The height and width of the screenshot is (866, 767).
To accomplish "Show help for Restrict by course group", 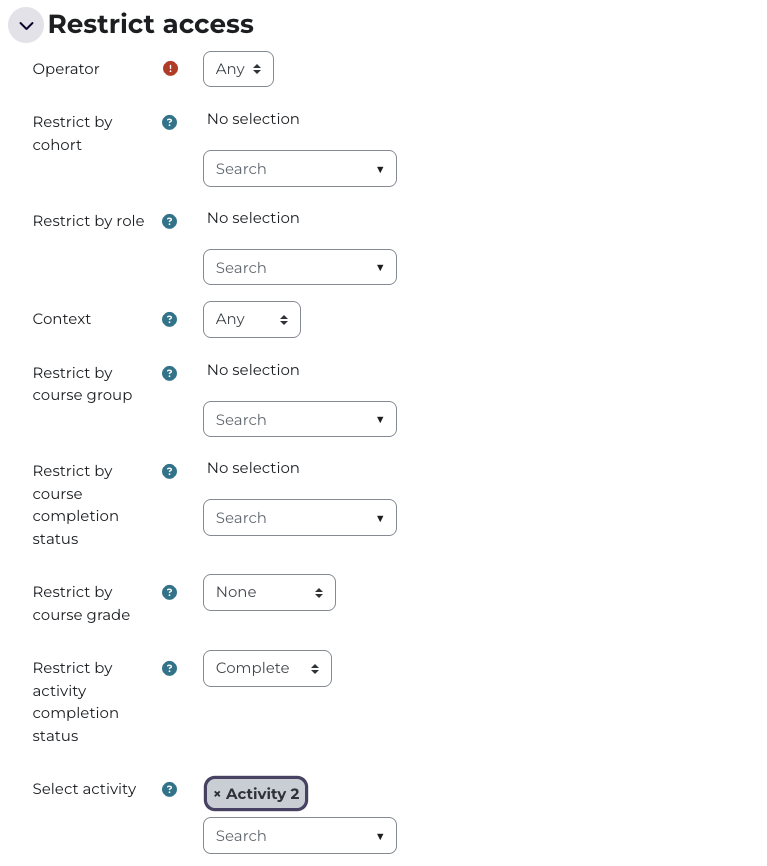I will (170, 373).
